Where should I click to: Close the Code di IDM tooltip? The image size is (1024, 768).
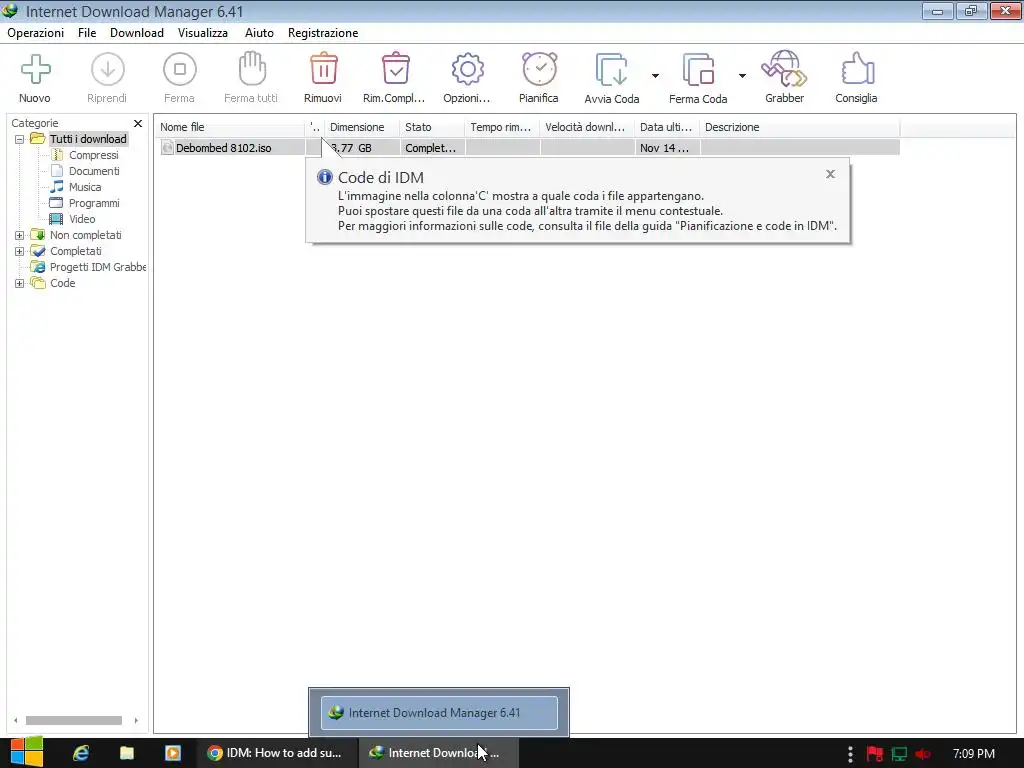[830, 174]
